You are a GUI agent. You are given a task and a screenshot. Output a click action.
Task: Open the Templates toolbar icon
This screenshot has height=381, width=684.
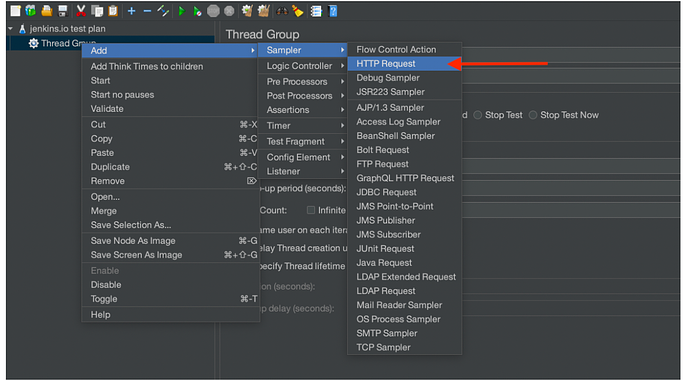click(x=31, y=11)
